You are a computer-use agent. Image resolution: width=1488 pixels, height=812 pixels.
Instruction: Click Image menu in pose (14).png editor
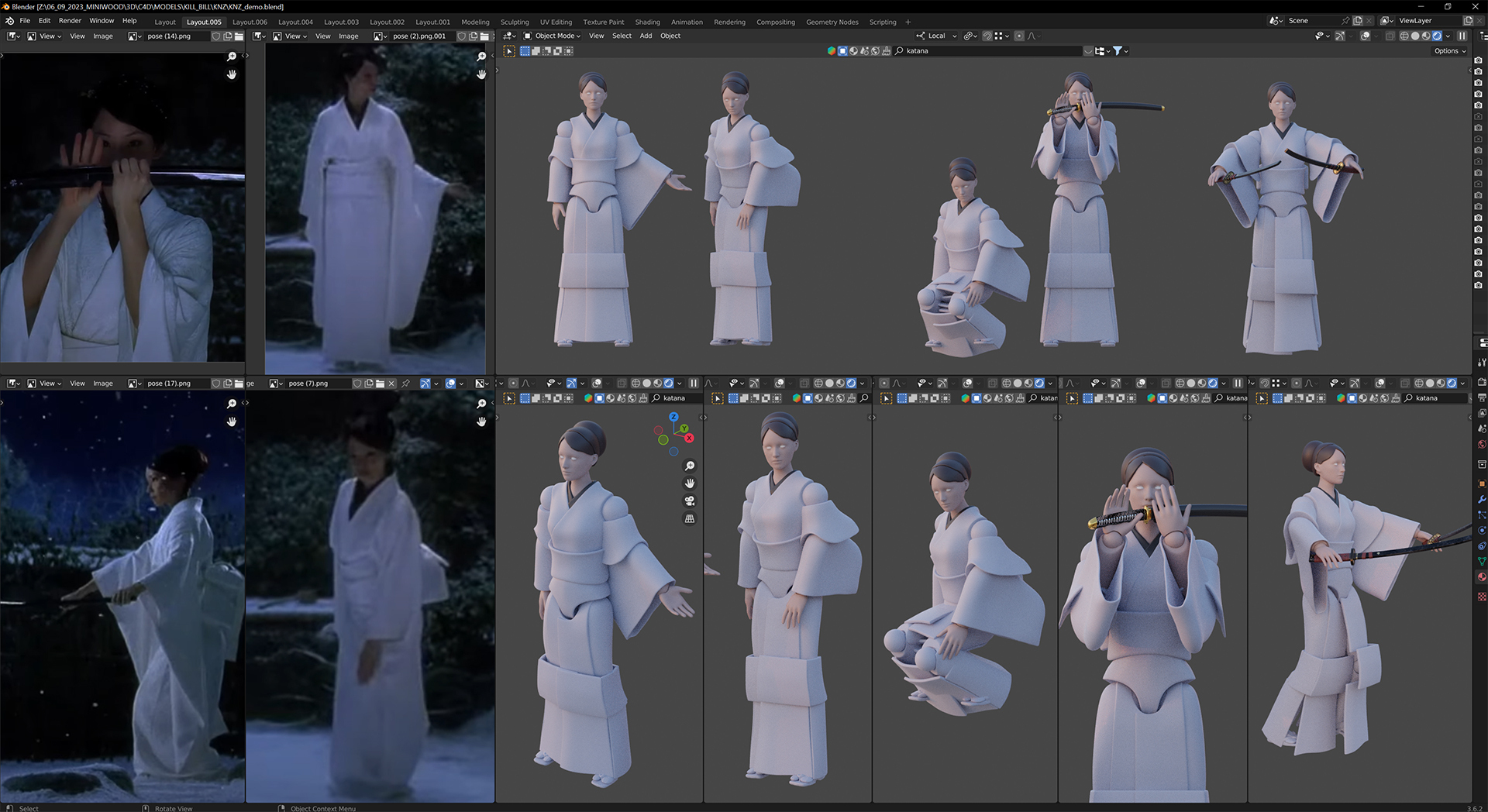coord(103,36)
